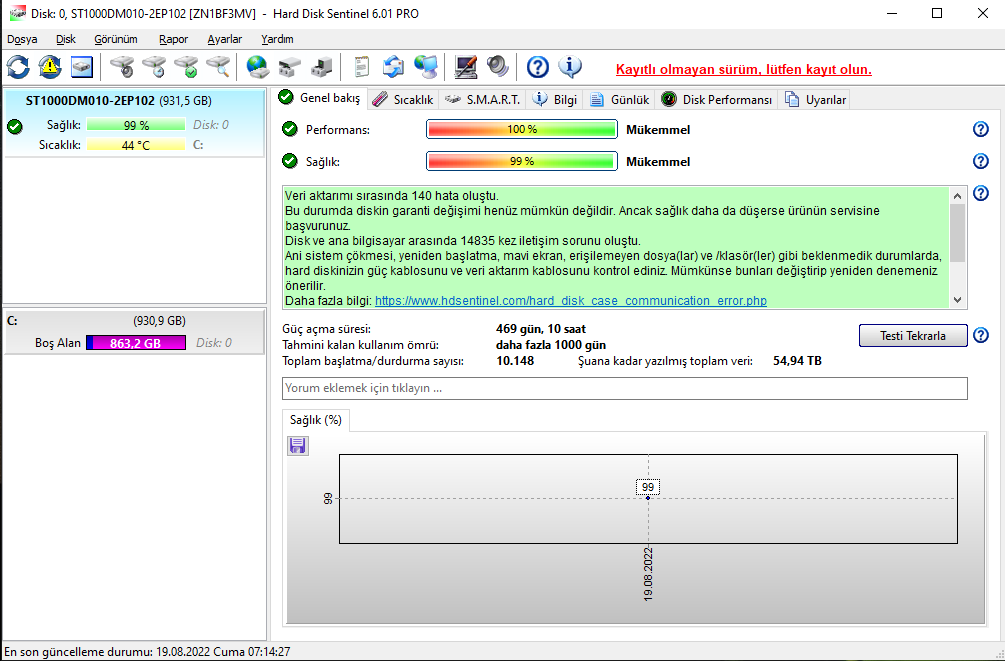1005x661 pixels.
Task: Click the loudspeaker toolbar icon
Action: point(497,67)
